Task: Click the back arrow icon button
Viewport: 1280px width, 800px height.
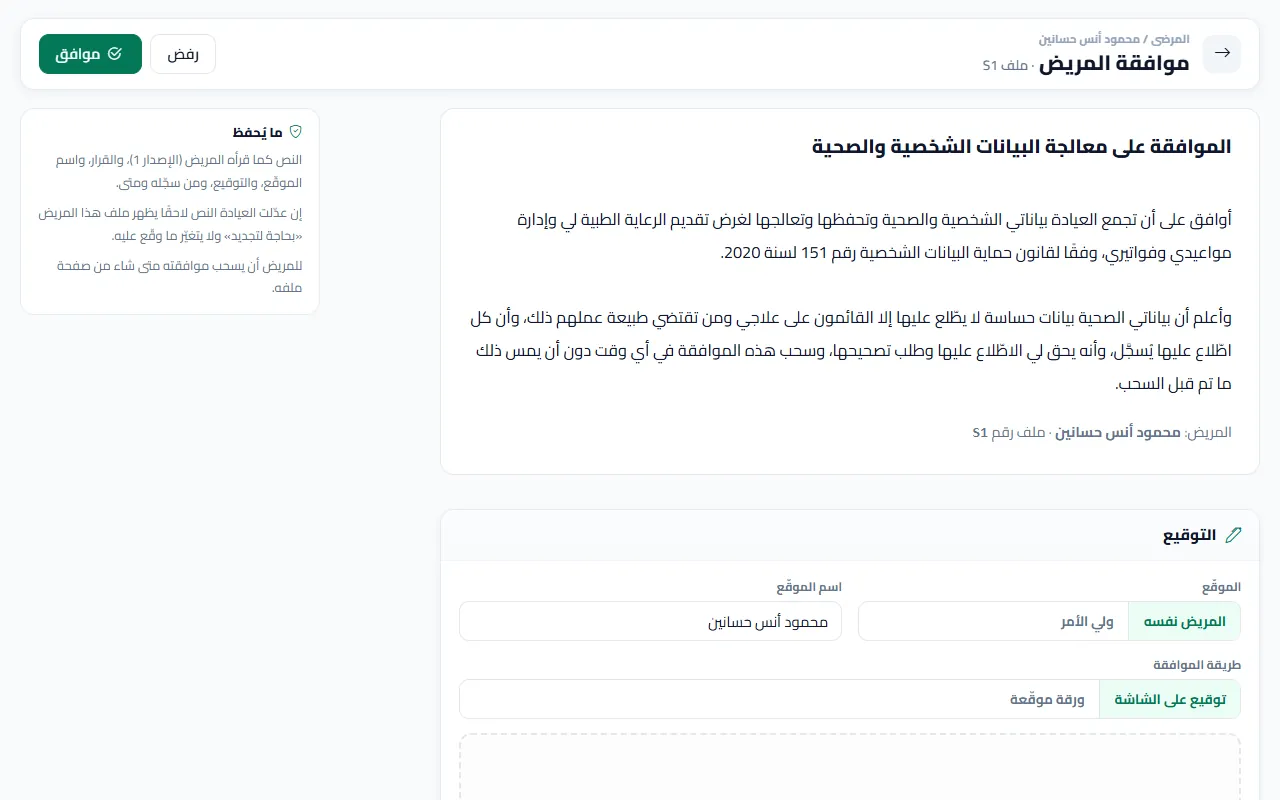Action: click(x=1222, y=54)
